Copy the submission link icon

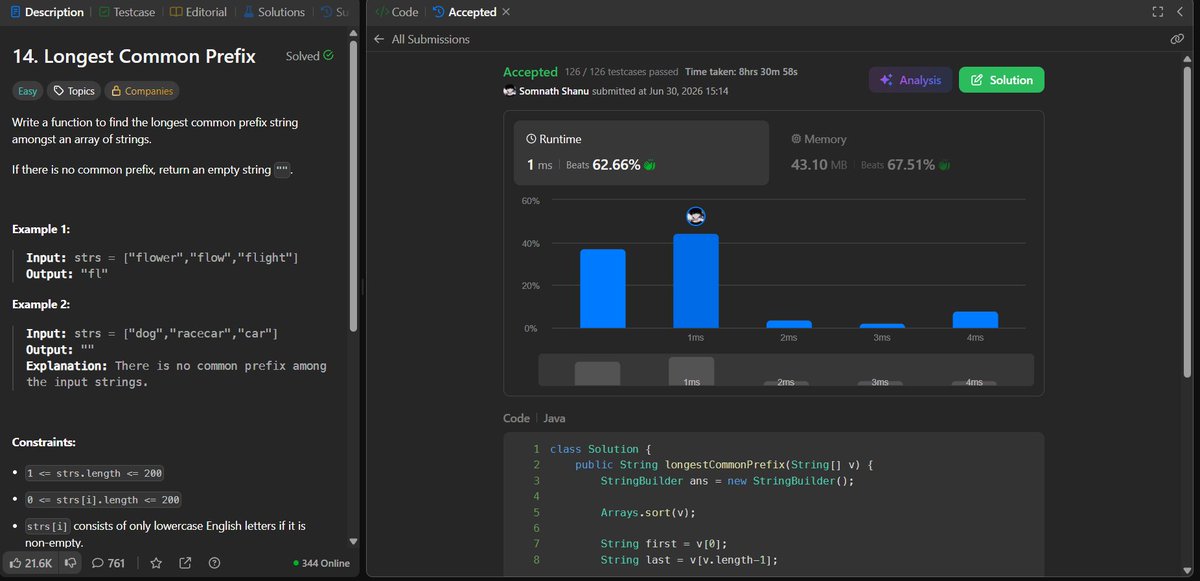[1177, 39]
